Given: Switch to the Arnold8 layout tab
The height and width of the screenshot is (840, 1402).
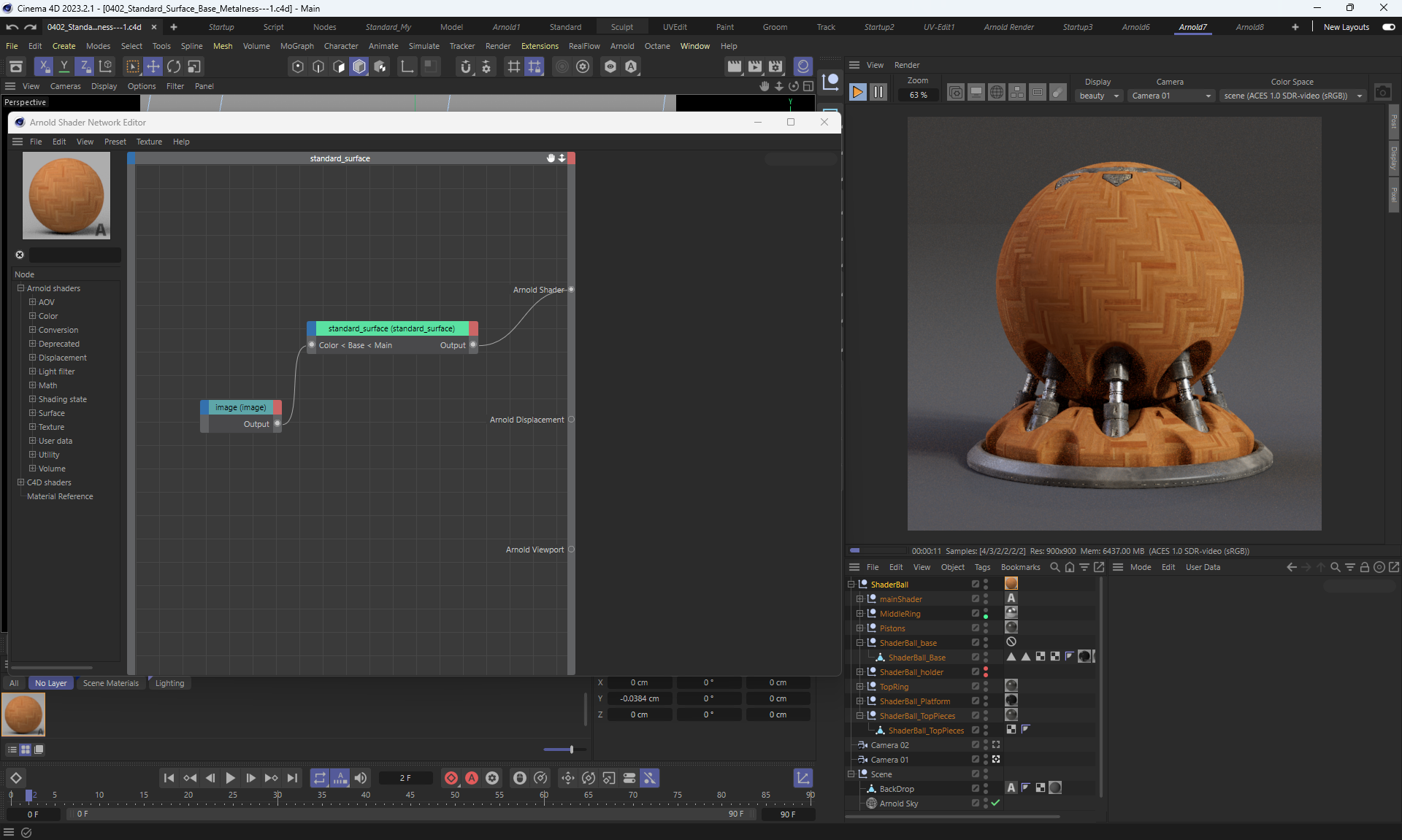Looking at the screenshot, I should tap(1249, 27).
